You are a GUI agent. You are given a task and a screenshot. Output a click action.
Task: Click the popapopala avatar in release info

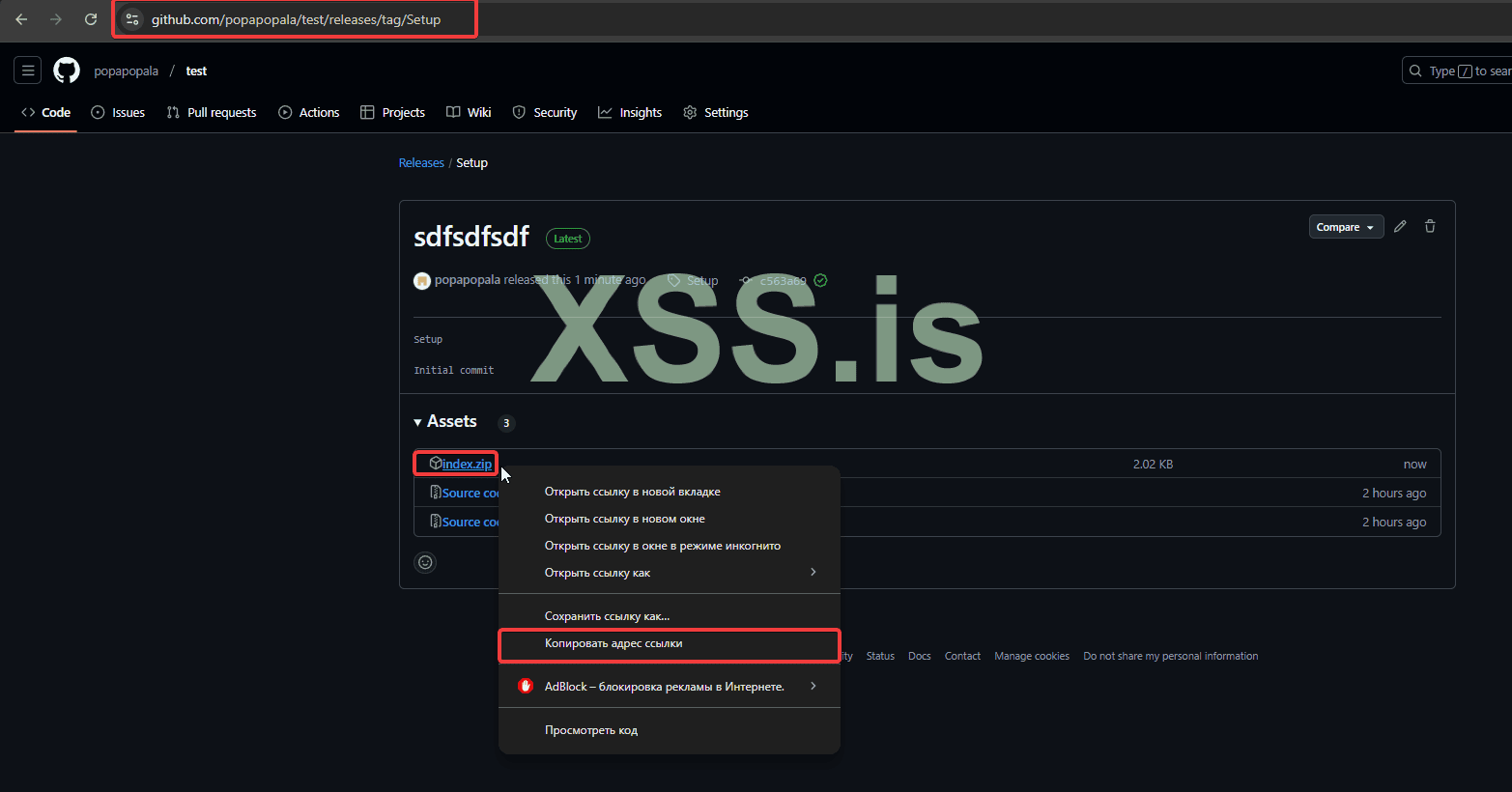click(422, 281)
